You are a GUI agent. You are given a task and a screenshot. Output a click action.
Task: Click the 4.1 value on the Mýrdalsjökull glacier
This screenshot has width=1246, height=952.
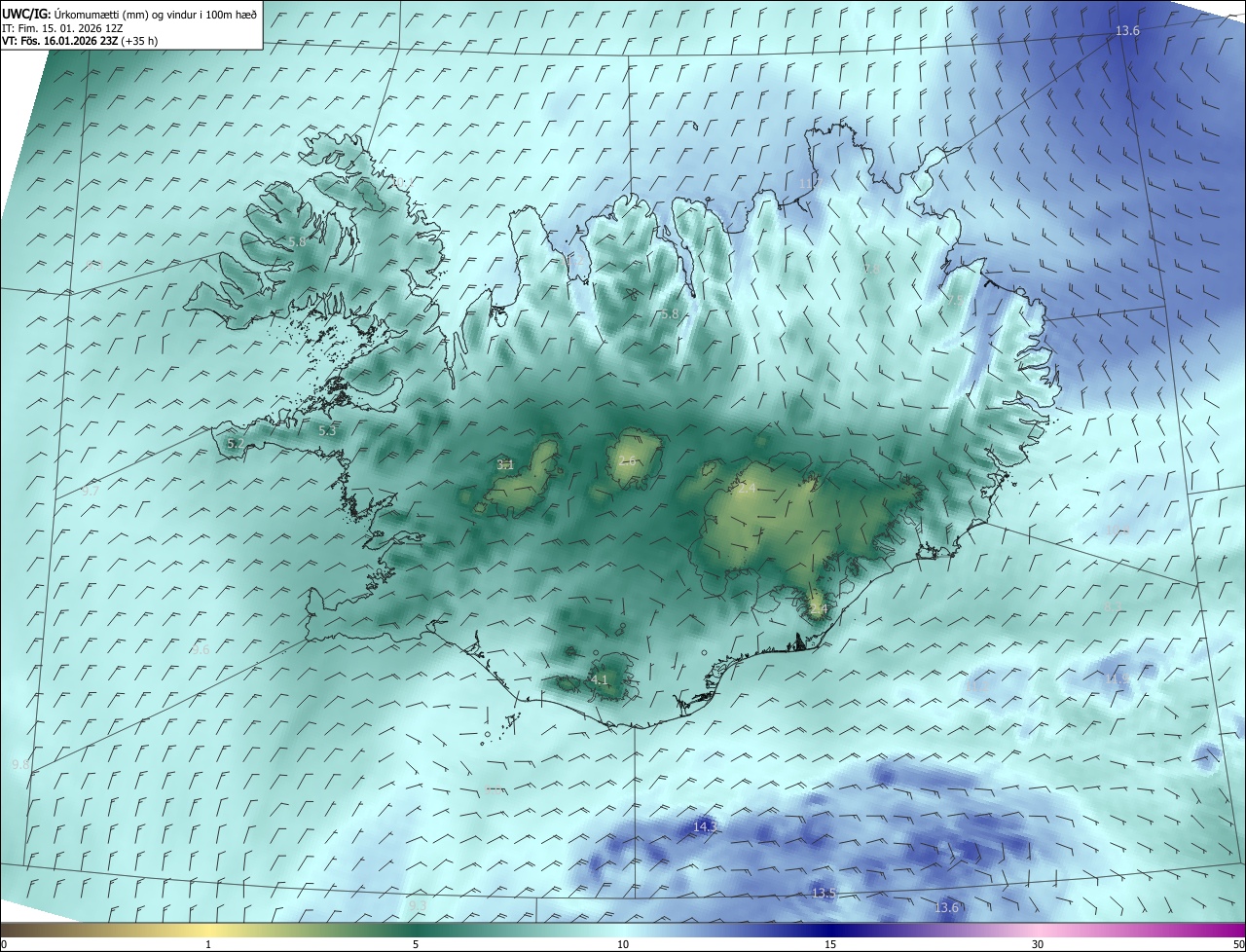tap(600, 679)
